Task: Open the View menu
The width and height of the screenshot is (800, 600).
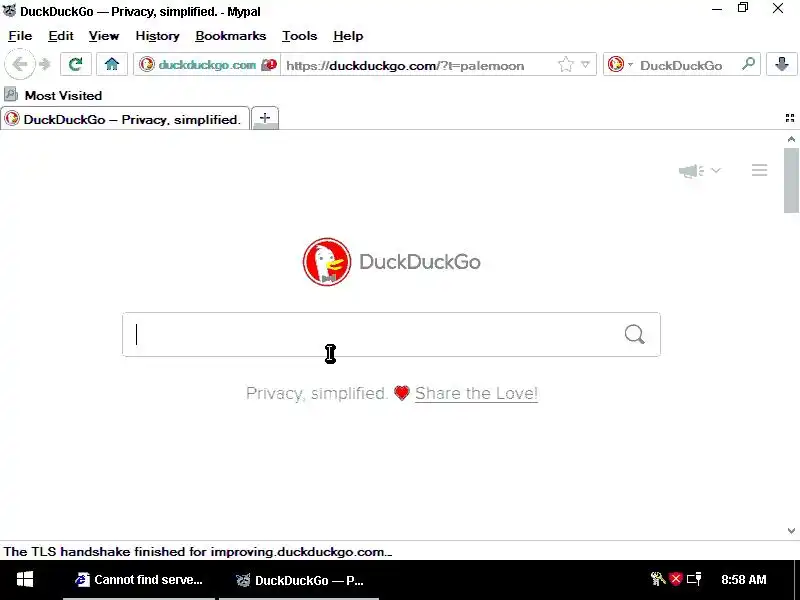Action: [x=104, y=36]
